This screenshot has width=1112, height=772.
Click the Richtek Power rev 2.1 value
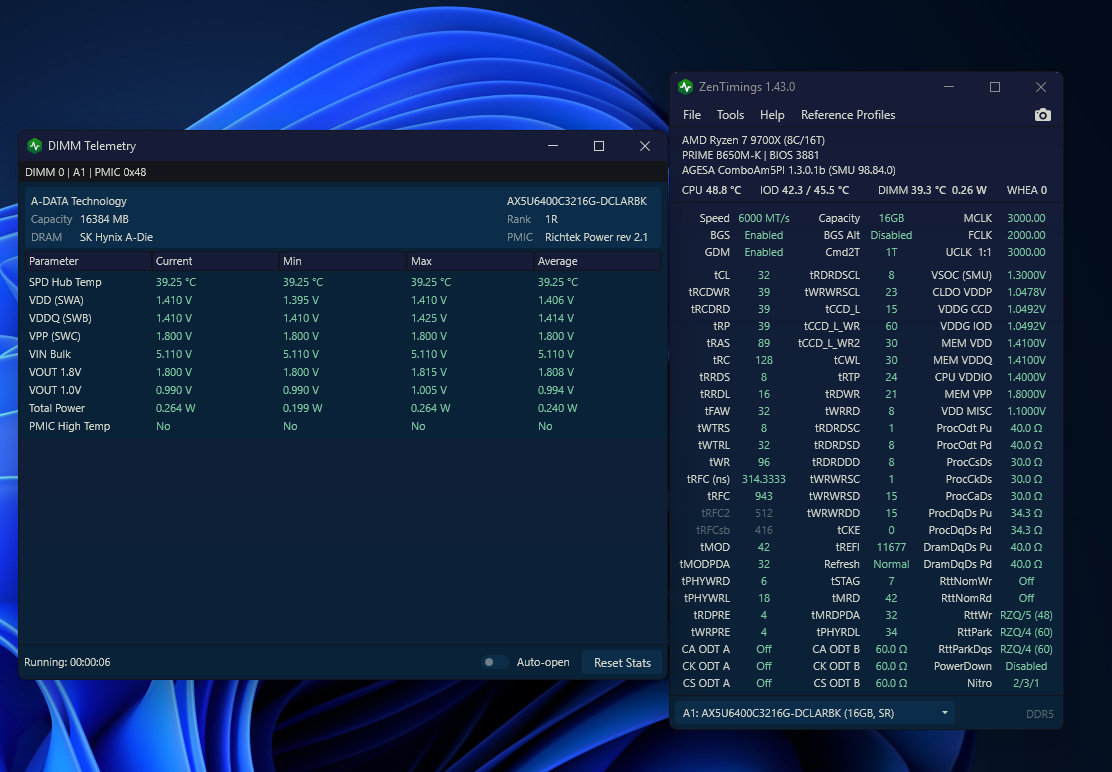point(596,237)
